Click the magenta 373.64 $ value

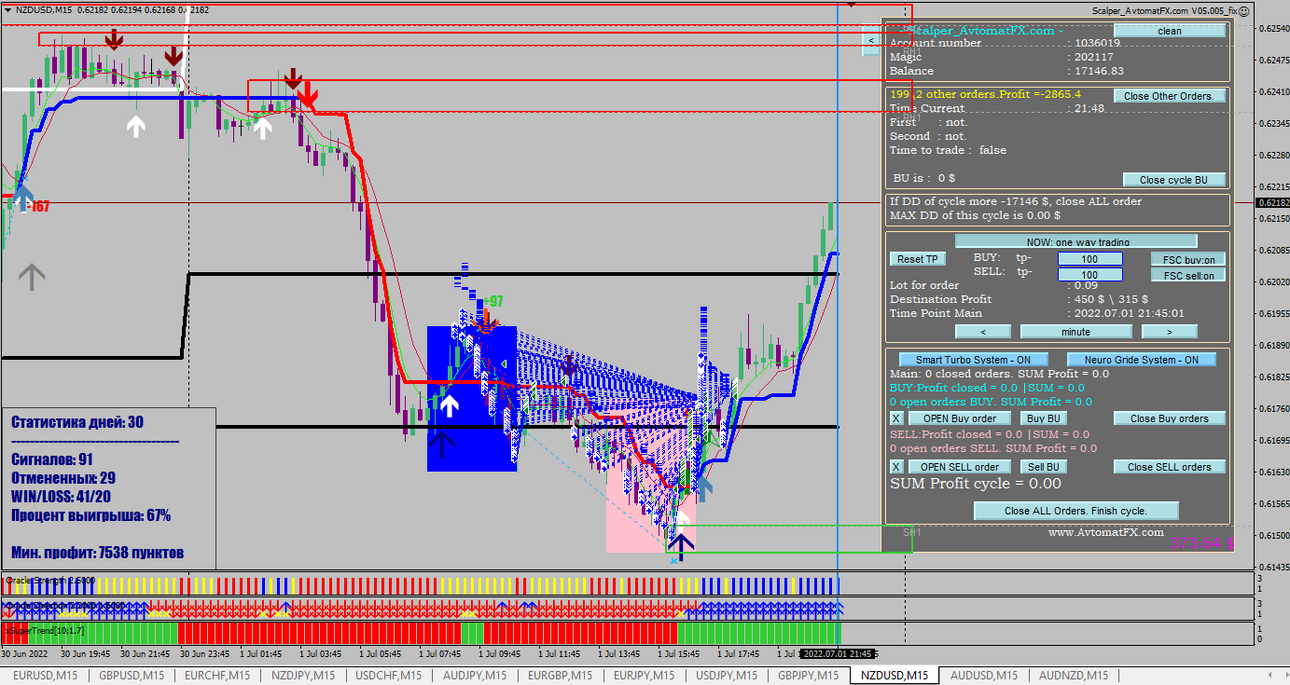[1202, 542]
